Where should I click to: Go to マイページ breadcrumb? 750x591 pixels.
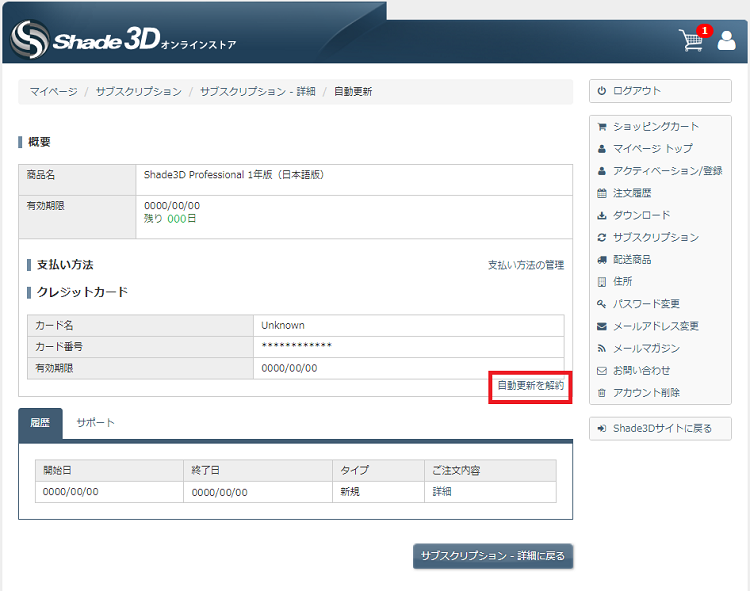(x=54, y=91)
